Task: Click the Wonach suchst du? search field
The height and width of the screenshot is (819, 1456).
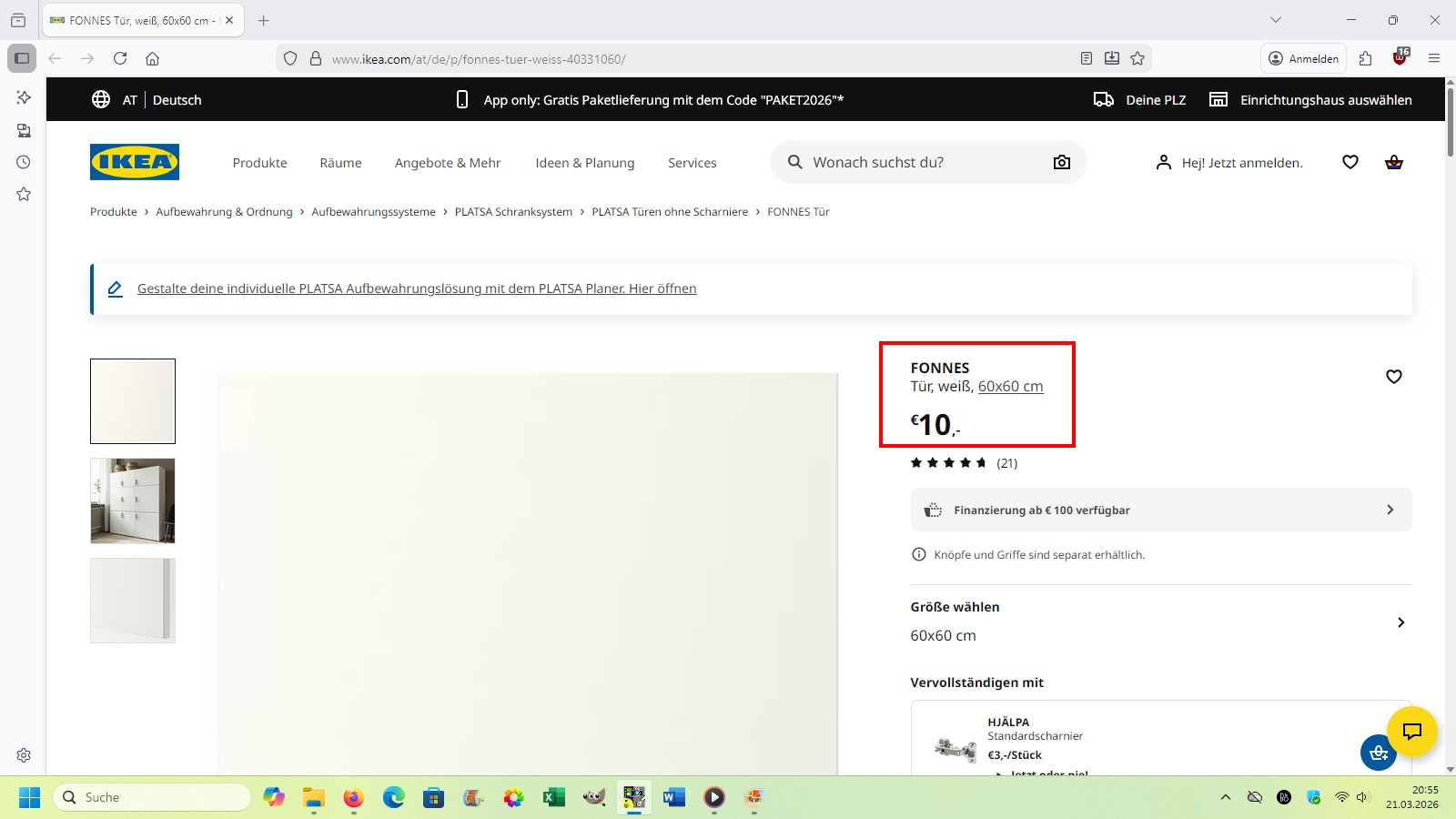Action: pos(919,163)
